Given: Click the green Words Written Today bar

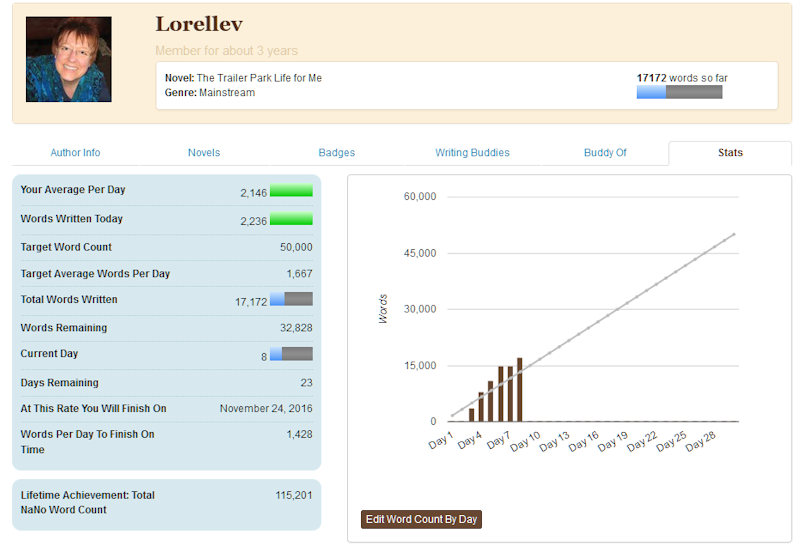Looking at the screenshot, I should pos(291,219).
